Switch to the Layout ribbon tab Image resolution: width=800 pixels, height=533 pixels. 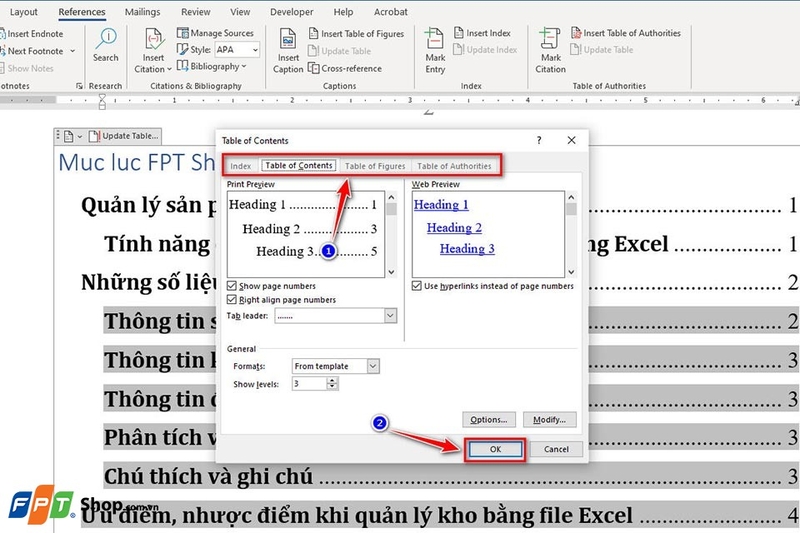(x=23, y=12)
